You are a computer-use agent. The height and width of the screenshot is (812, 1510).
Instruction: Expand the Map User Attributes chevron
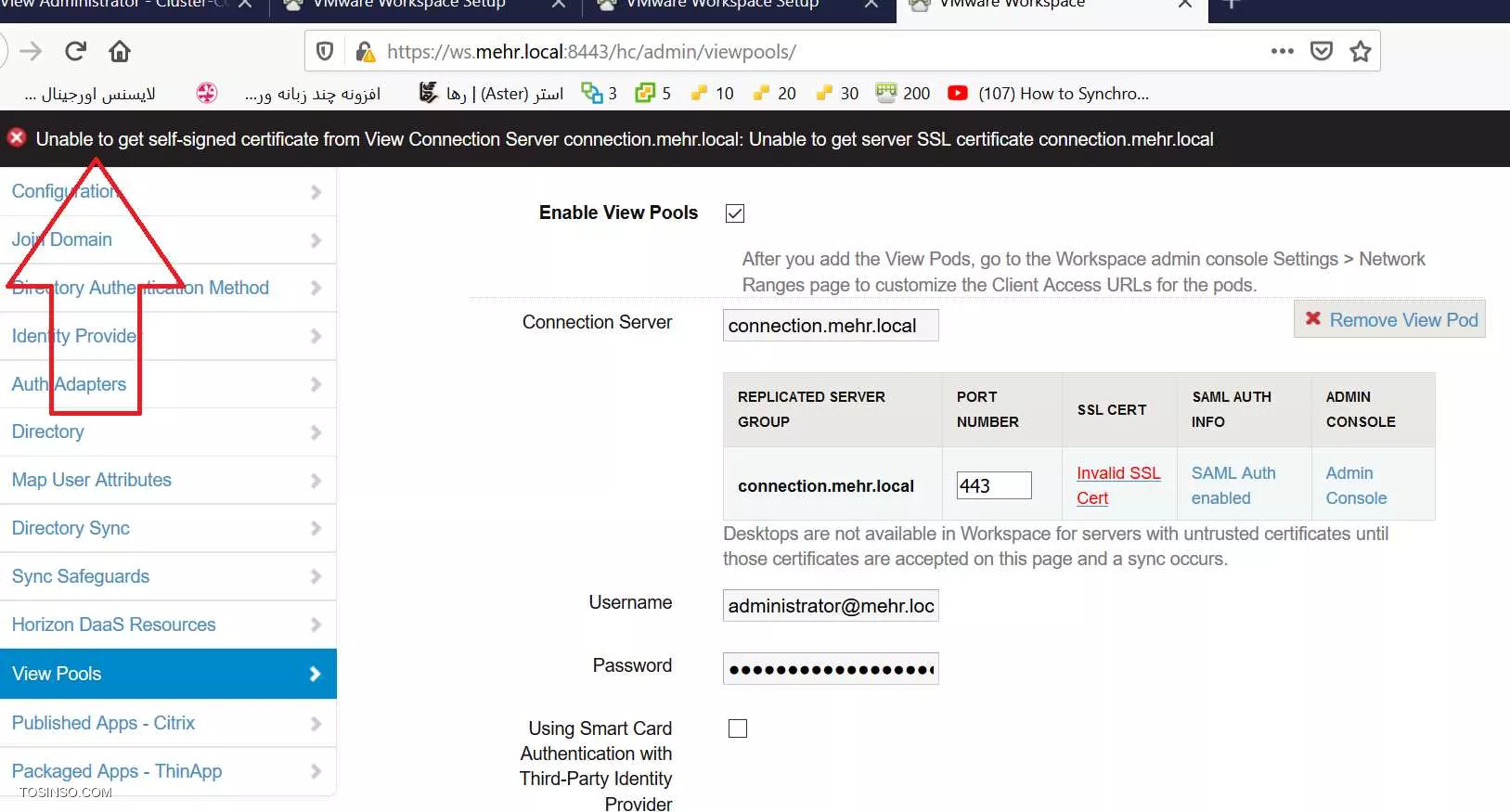coord(316,481)
